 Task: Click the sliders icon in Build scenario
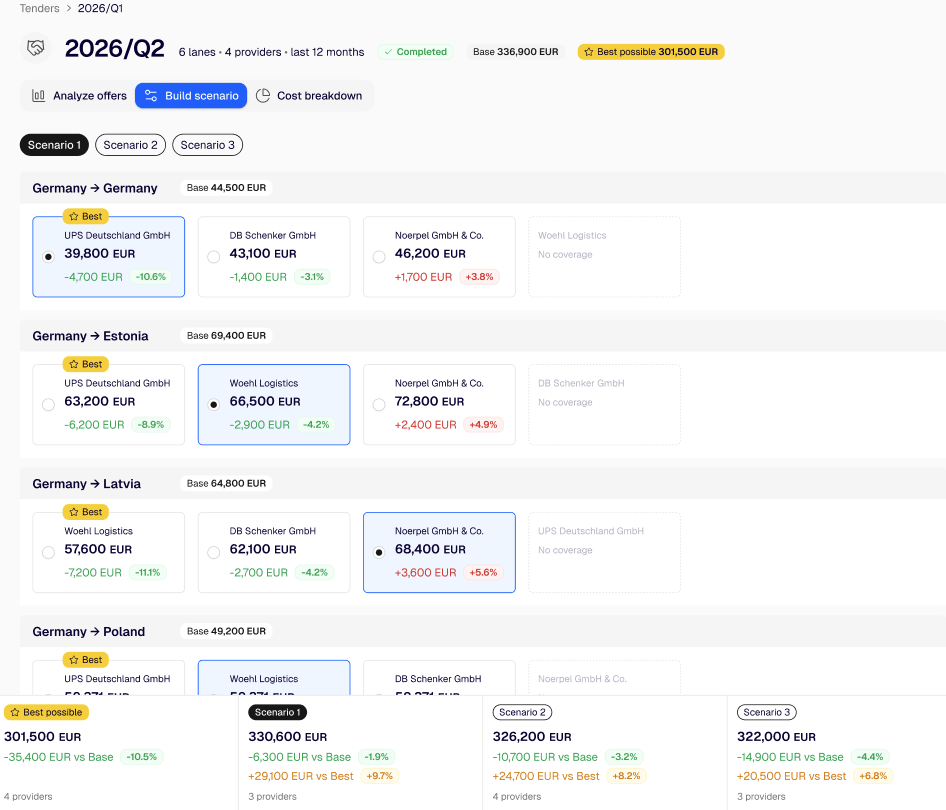[151, 96]
